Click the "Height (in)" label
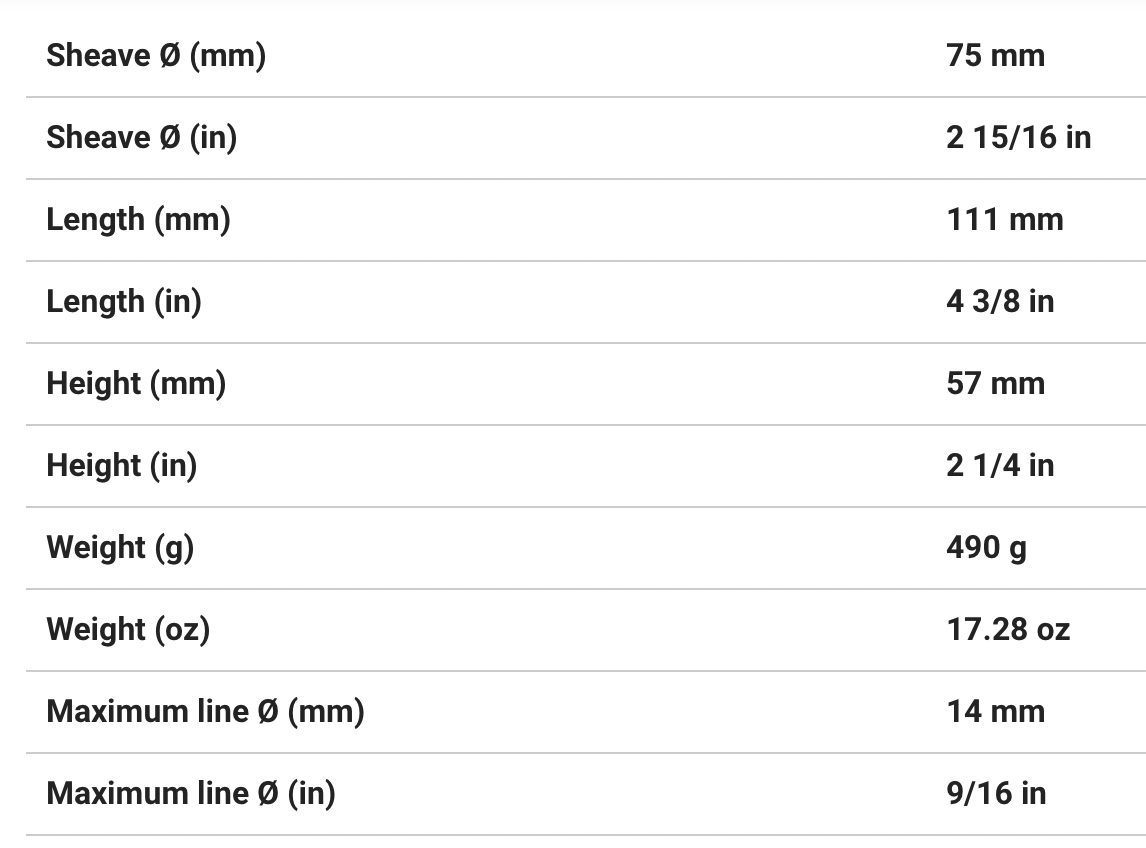This screenshot has height=848, width=1146. pyautogui.click(x=121, y=466)
